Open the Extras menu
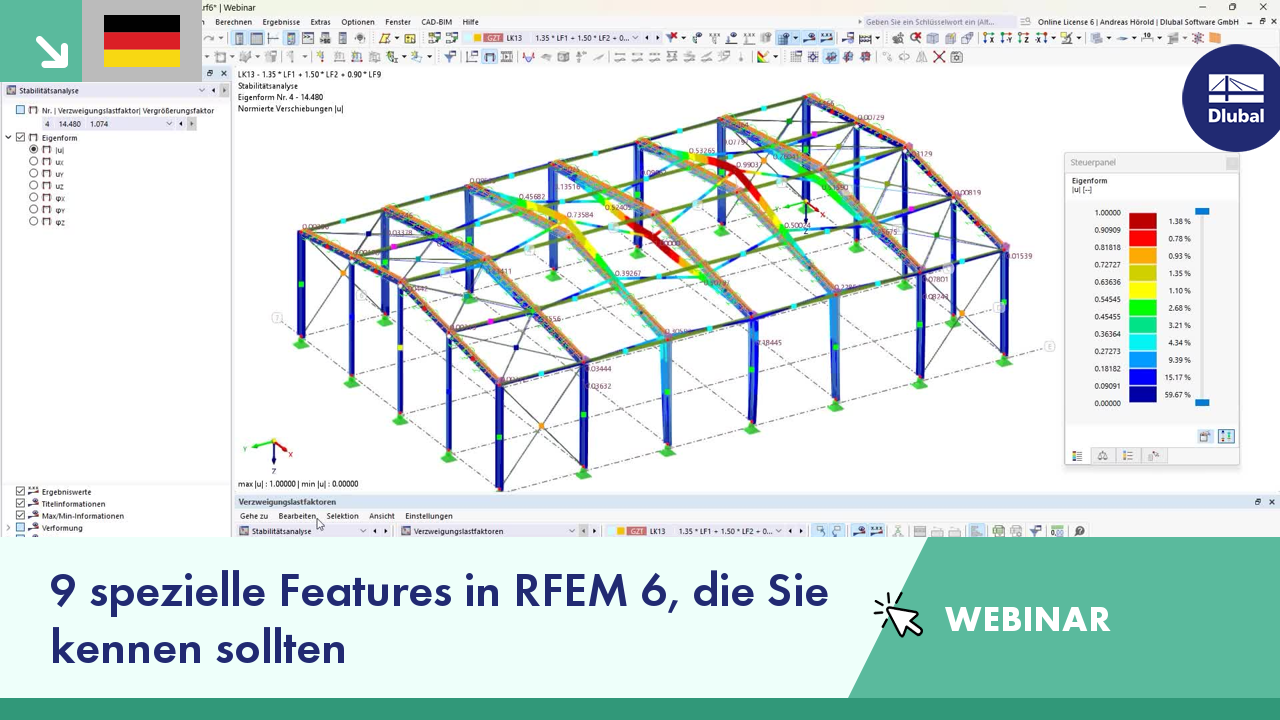 pyautogui.click(x=320, y=21)
